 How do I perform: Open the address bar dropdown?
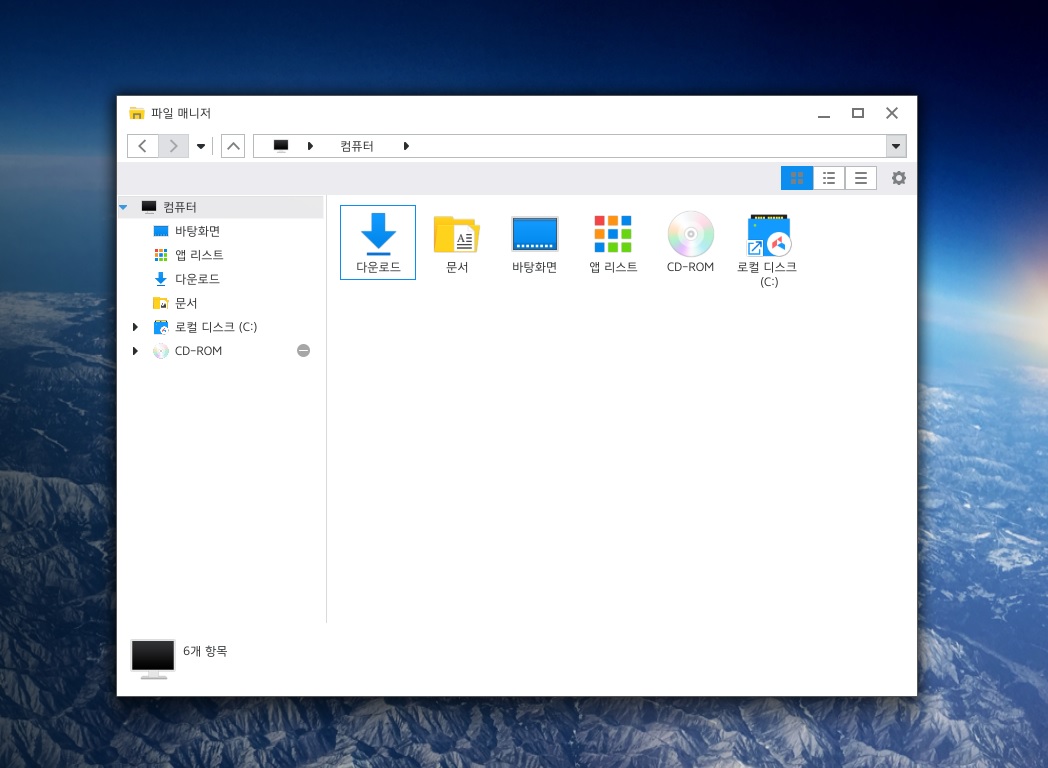point(896,146)
